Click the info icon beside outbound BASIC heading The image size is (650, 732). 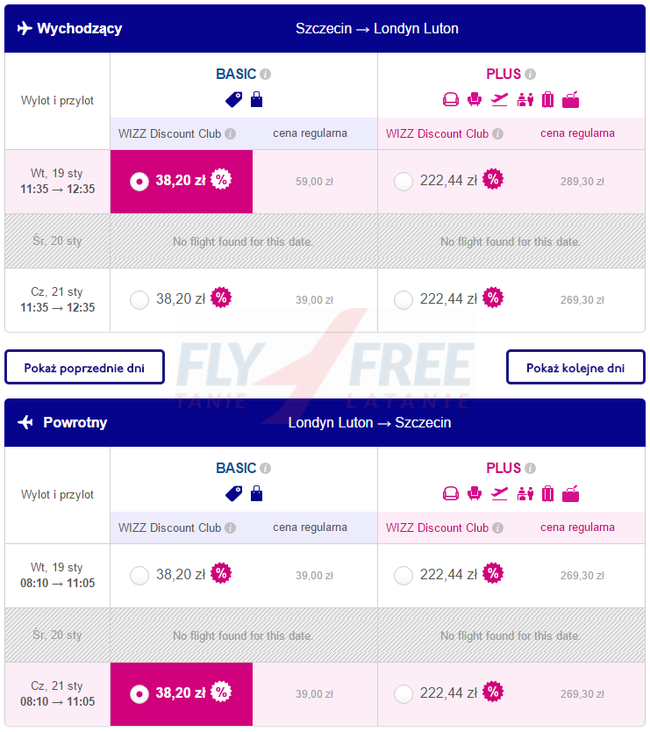click(x=266, y=74)
